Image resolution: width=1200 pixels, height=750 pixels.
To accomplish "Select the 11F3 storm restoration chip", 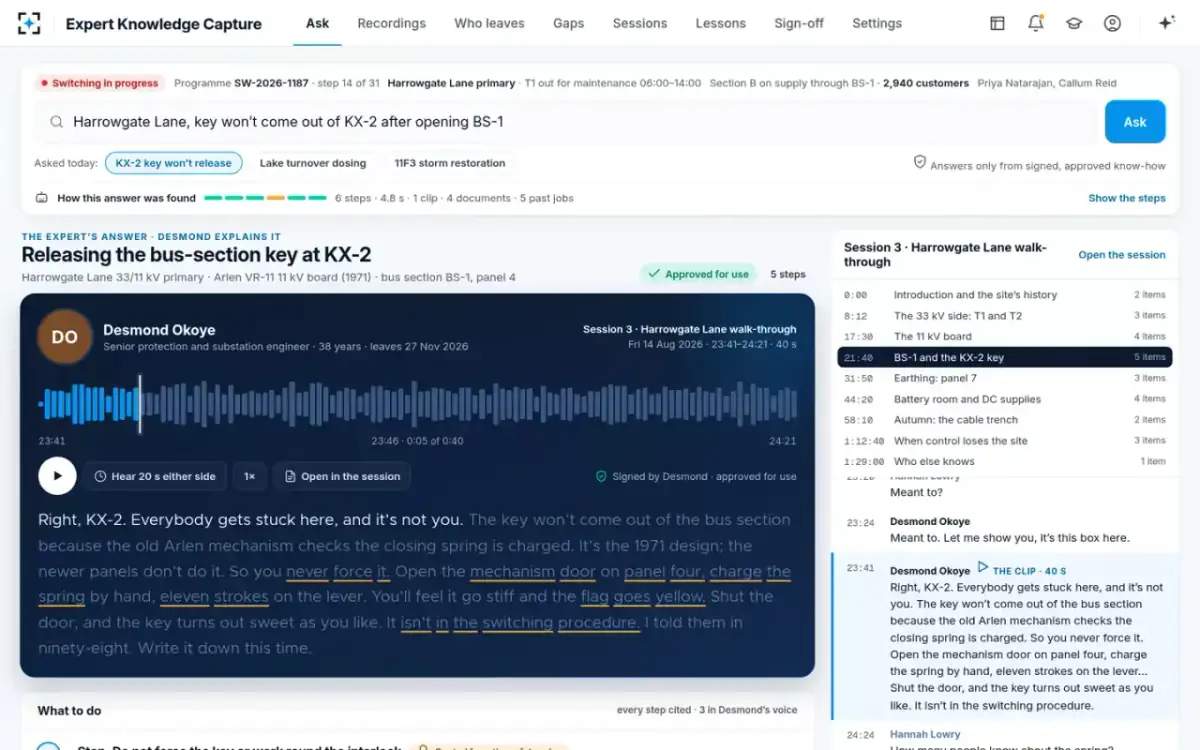I will [x=450, y=163].
